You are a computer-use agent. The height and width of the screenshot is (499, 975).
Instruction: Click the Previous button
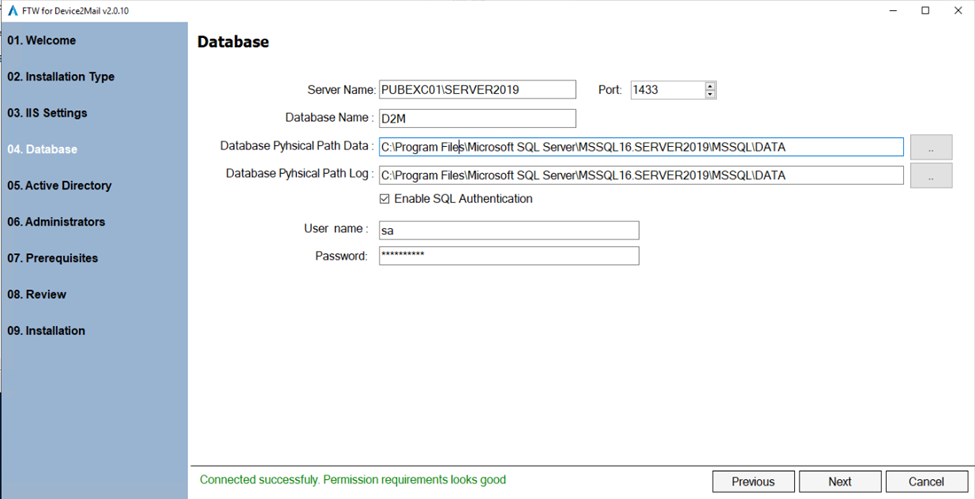point(753,481)
